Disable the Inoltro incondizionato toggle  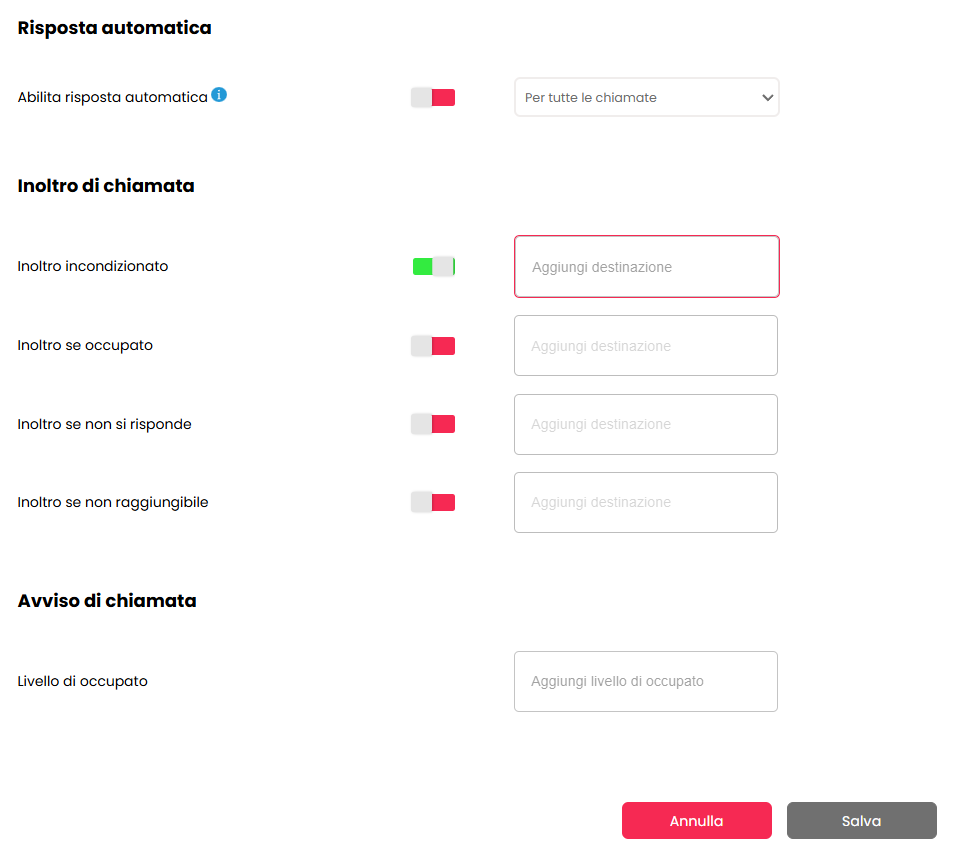(433, 266)
